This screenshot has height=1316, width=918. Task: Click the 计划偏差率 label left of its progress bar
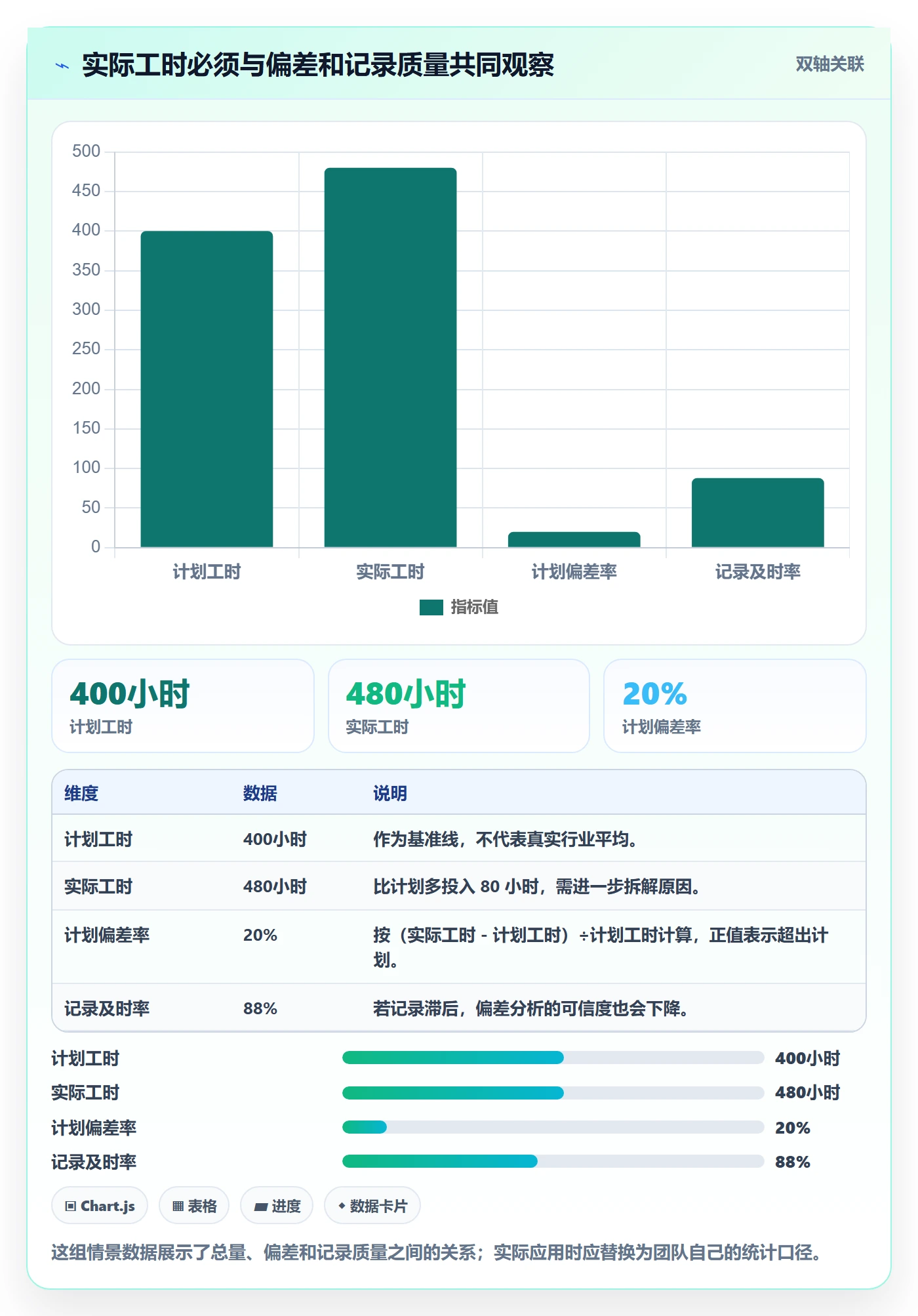(94, 1128)
